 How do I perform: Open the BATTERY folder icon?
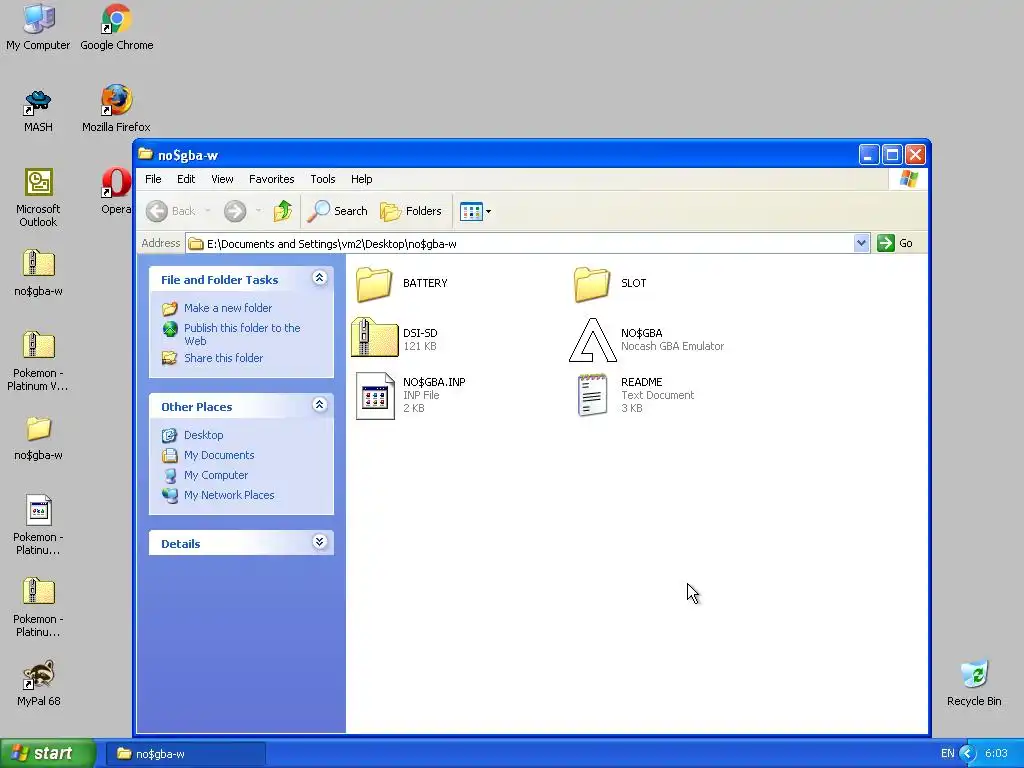[x=374, y=284]
